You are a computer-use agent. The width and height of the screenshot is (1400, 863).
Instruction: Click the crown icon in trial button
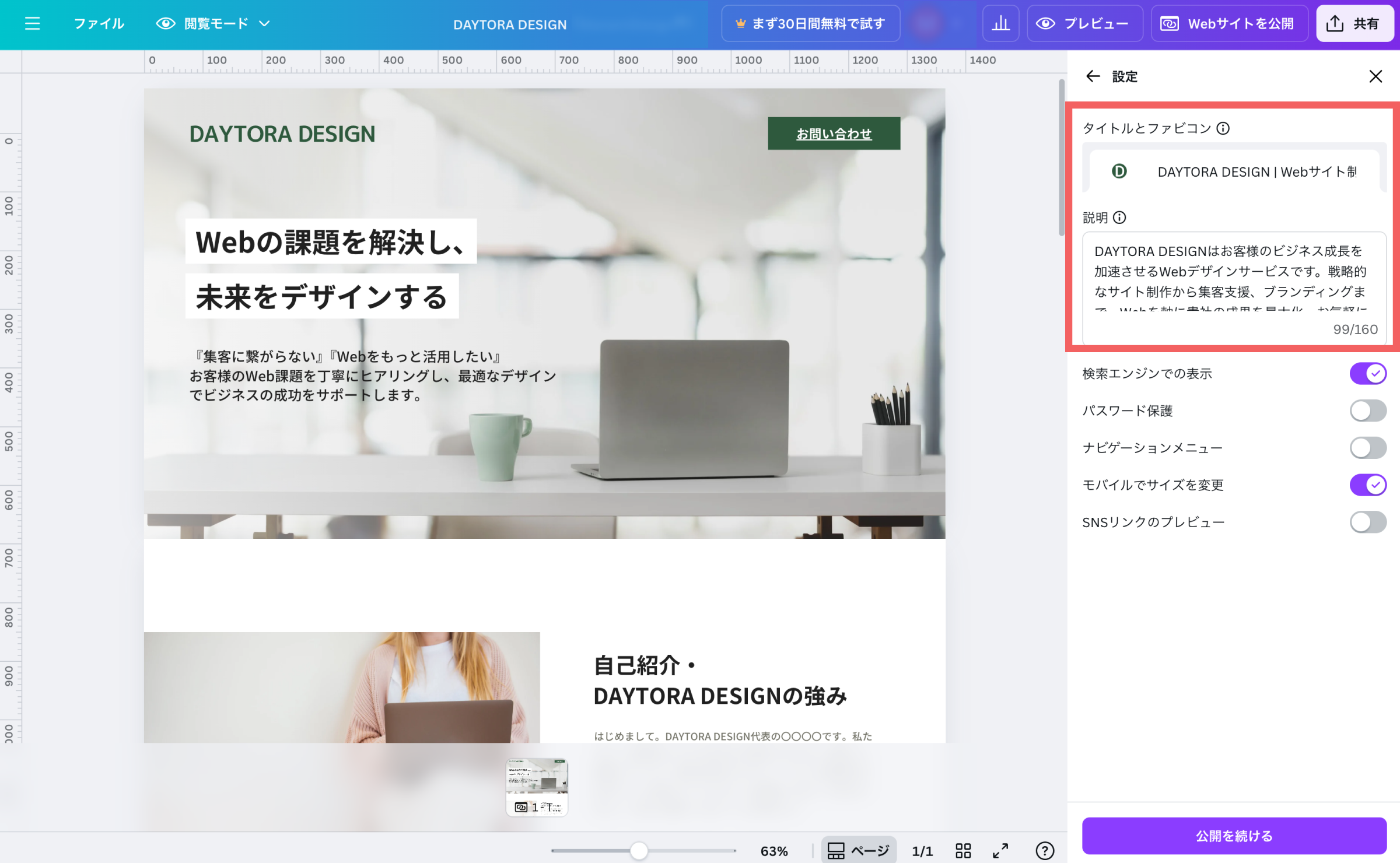click(x=740, y=23)
